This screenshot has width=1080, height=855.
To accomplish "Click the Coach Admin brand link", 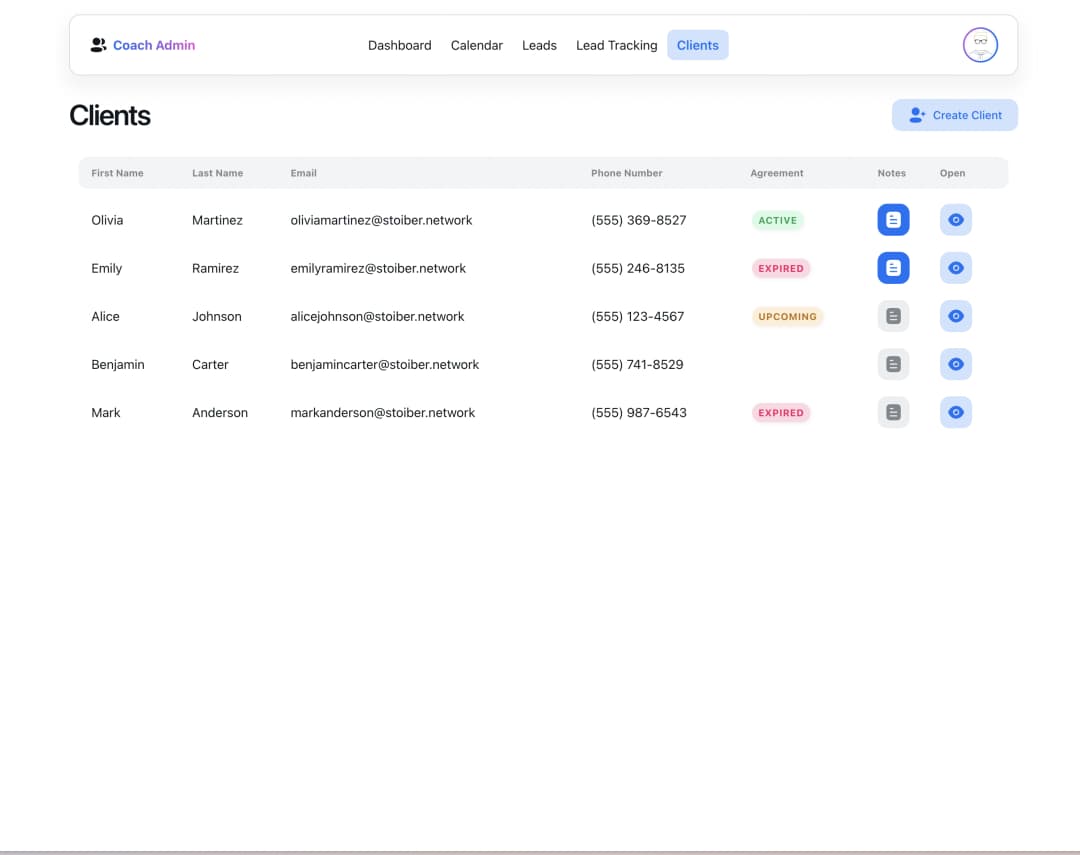I will point(154,45).
